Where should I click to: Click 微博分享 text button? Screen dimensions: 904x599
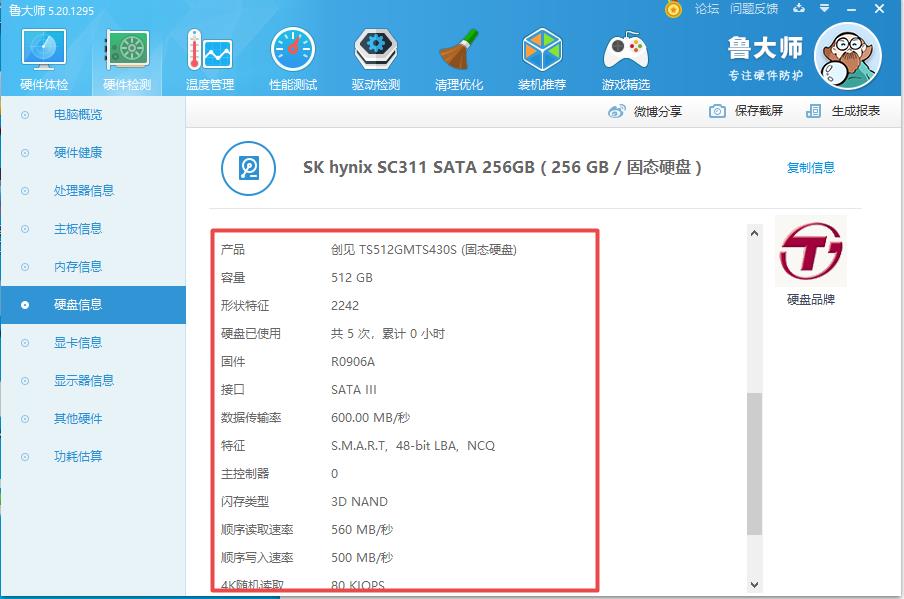coord(658,111)
